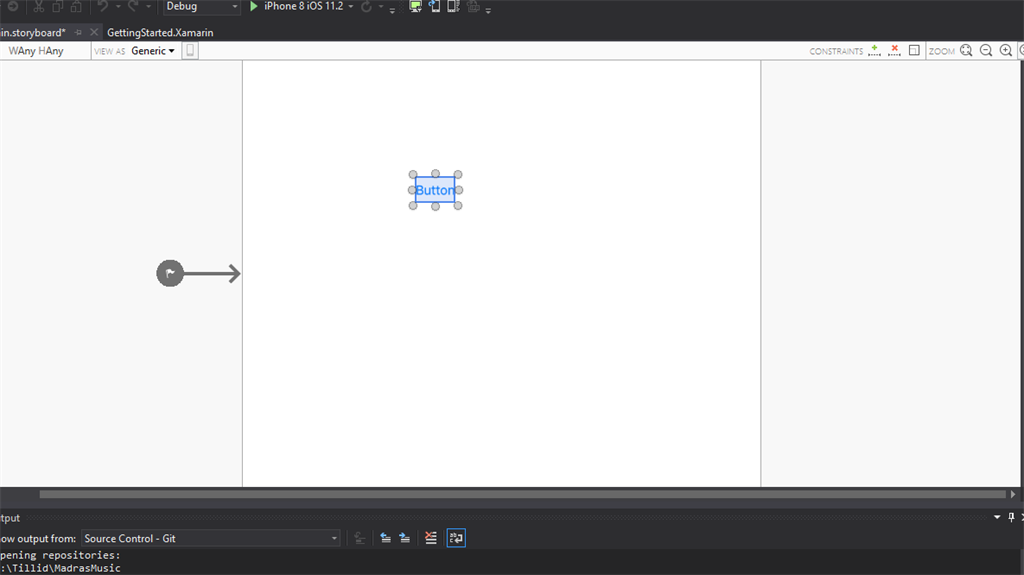This screenshot has height=575, width=1024.
Task: Click the 'pening repositories:' output line
Action: point(60,555)
